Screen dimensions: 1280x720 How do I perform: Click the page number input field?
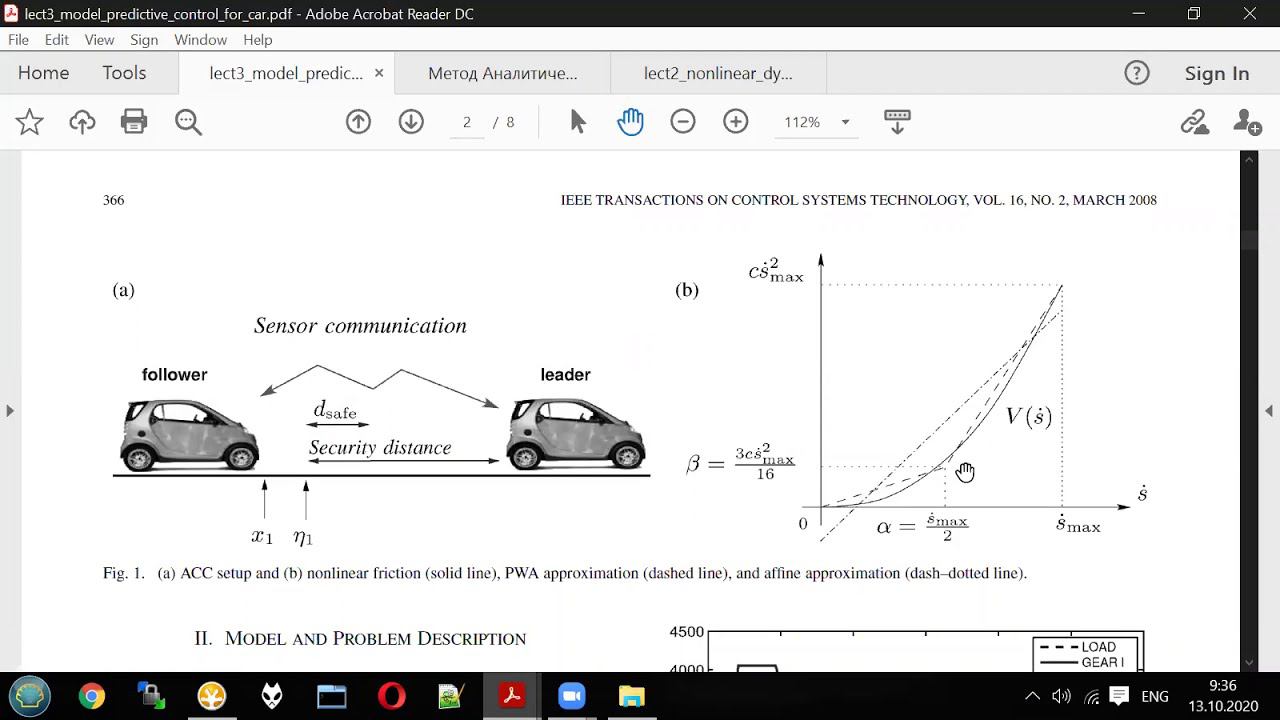pos(466,122)
